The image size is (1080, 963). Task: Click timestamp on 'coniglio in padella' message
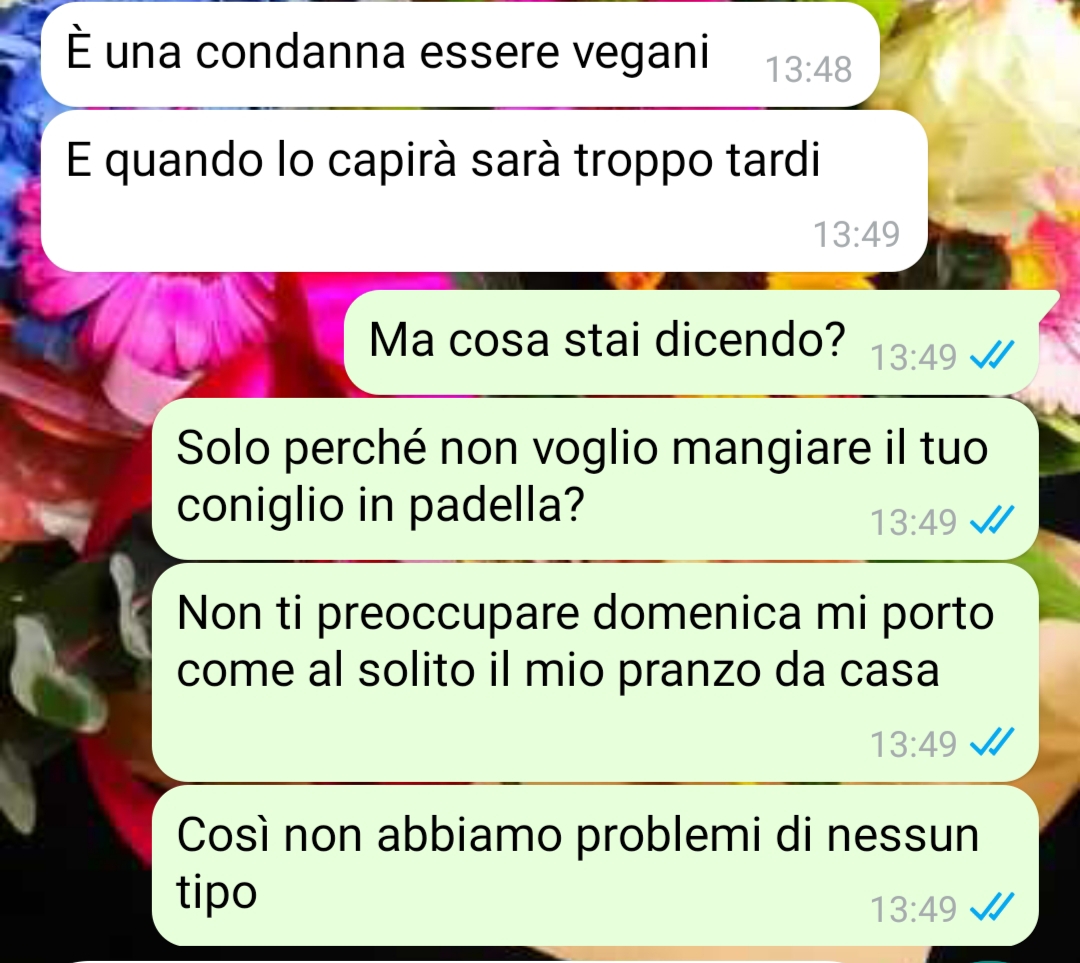(913, 522)
